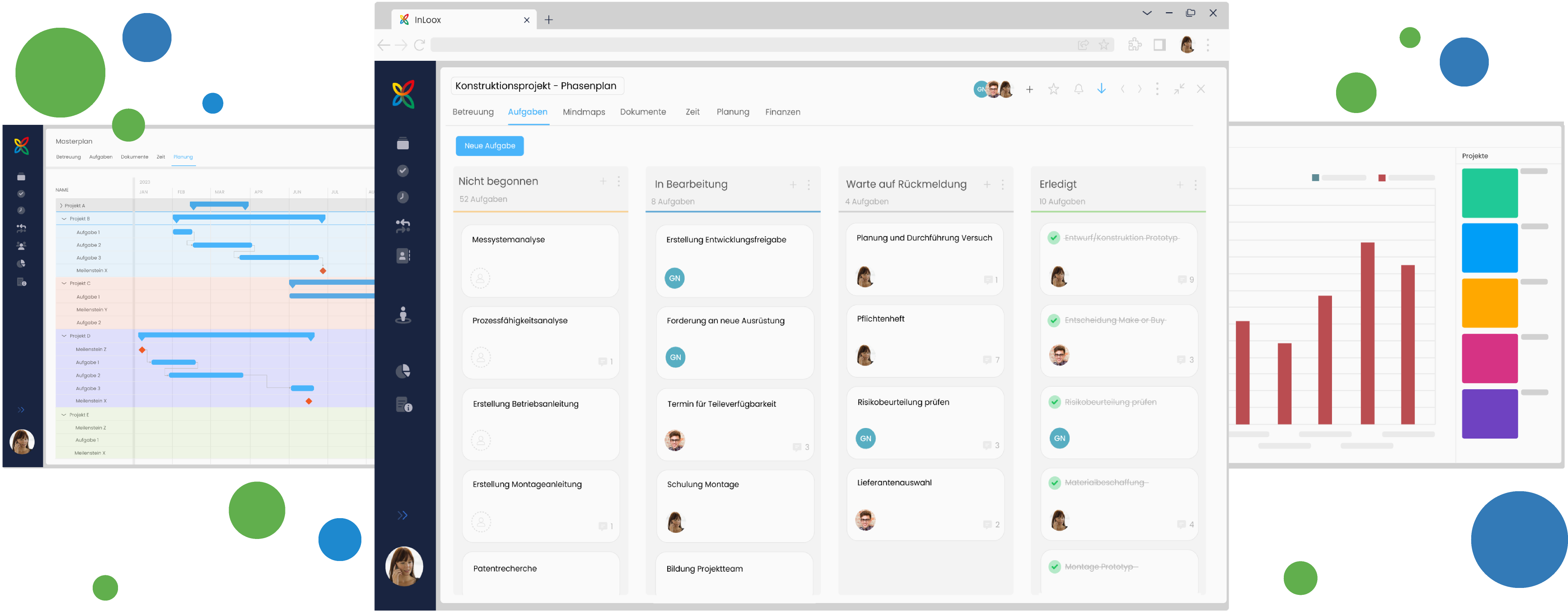Click the workflow arrows icon in the sidebar
Screen dimensions: 1568x612
pos(403,225)
